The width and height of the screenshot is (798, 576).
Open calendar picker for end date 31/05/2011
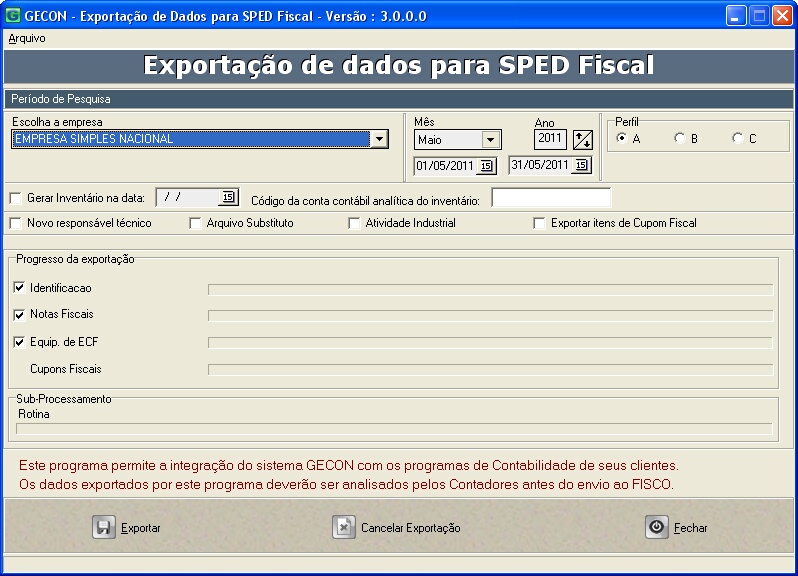[581, 165]
